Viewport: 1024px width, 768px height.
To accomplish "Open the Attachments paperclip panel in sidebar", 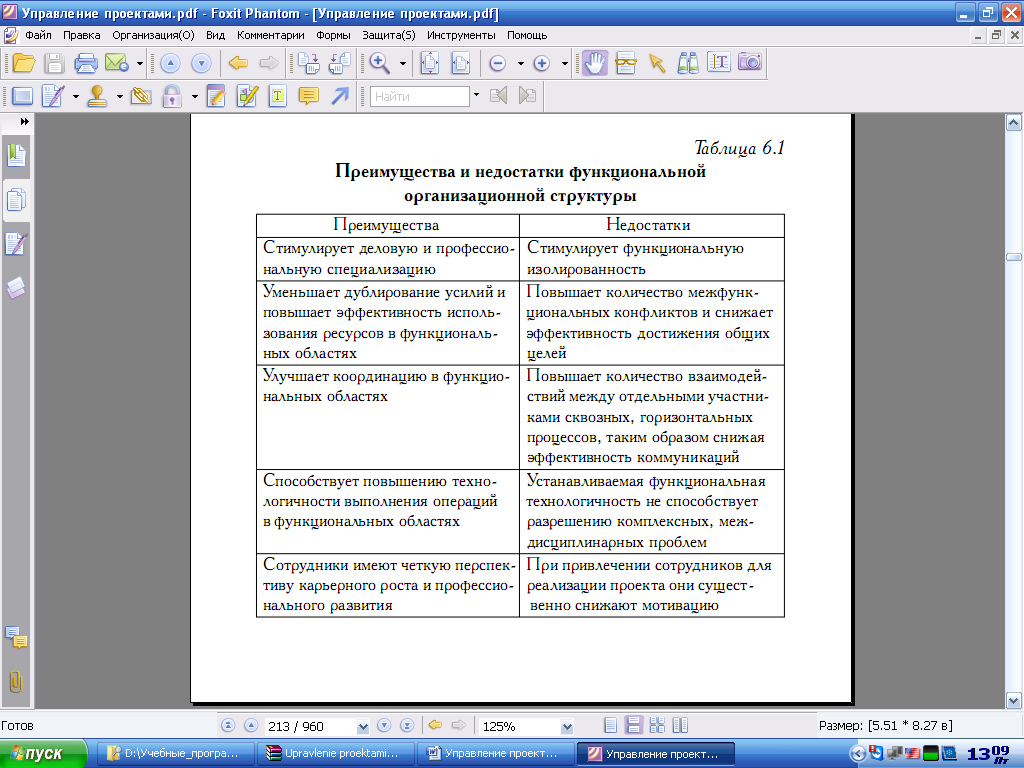I will tap(16, 682).
